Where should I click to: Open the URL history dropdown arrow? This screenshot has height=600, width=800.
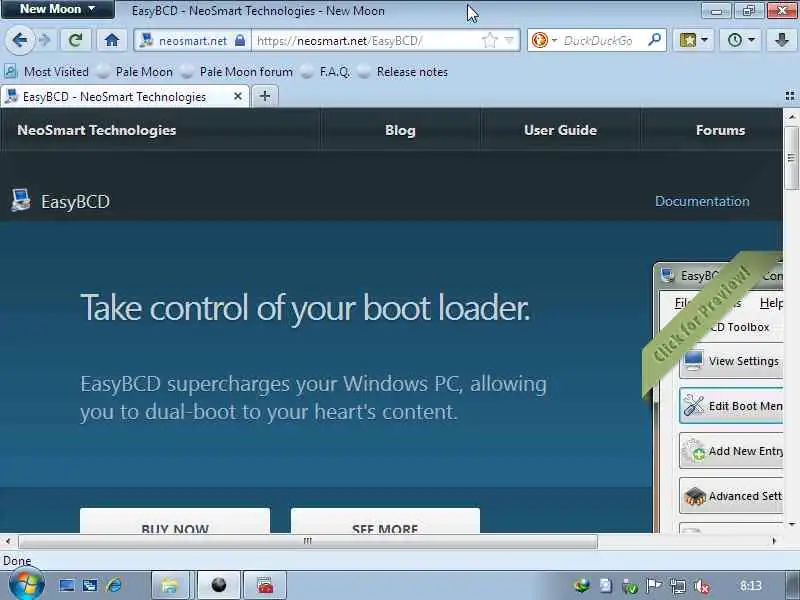pos(509,40)
